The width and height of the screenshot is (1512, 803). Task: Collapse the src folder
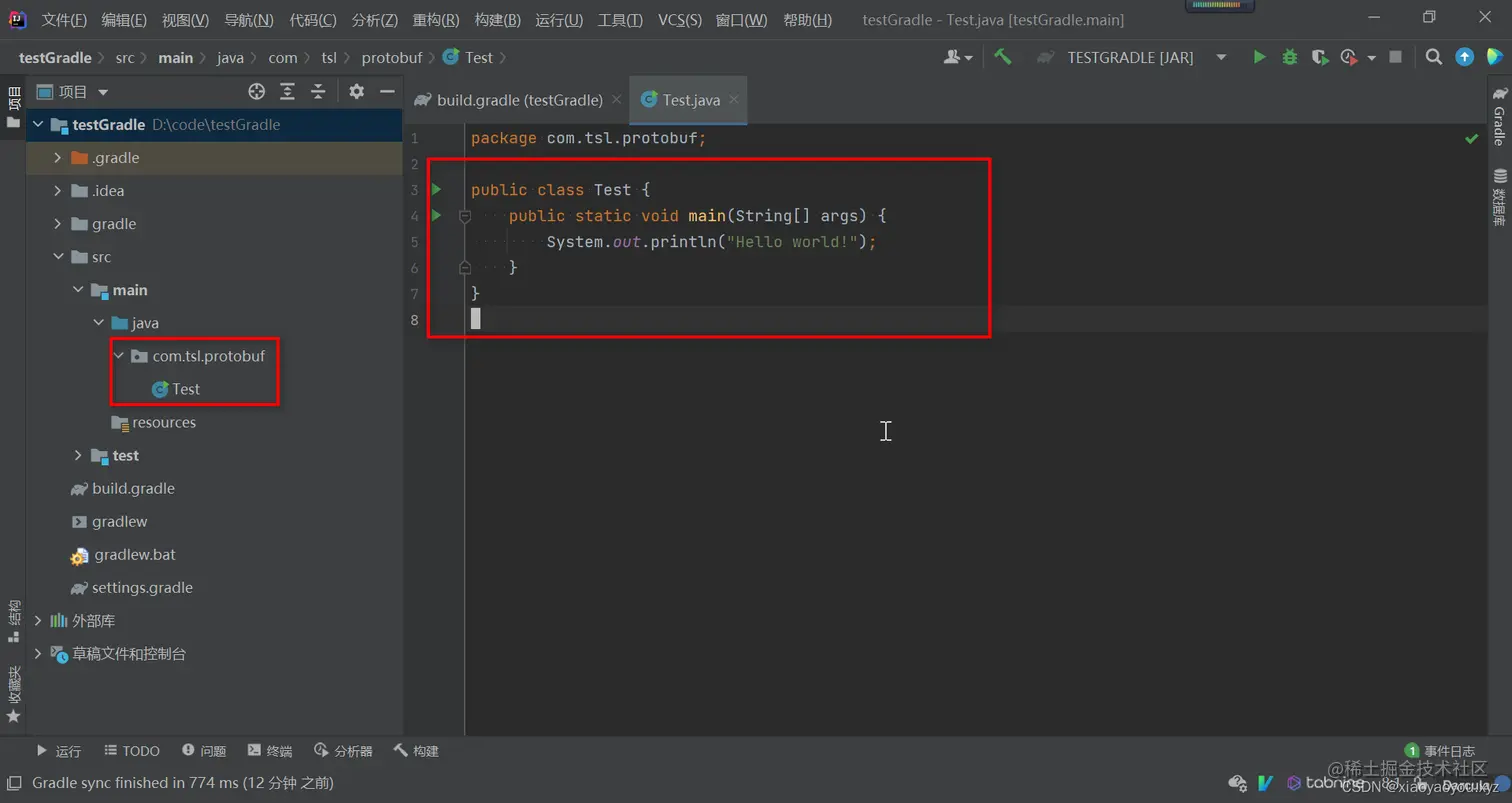[57, 257]
